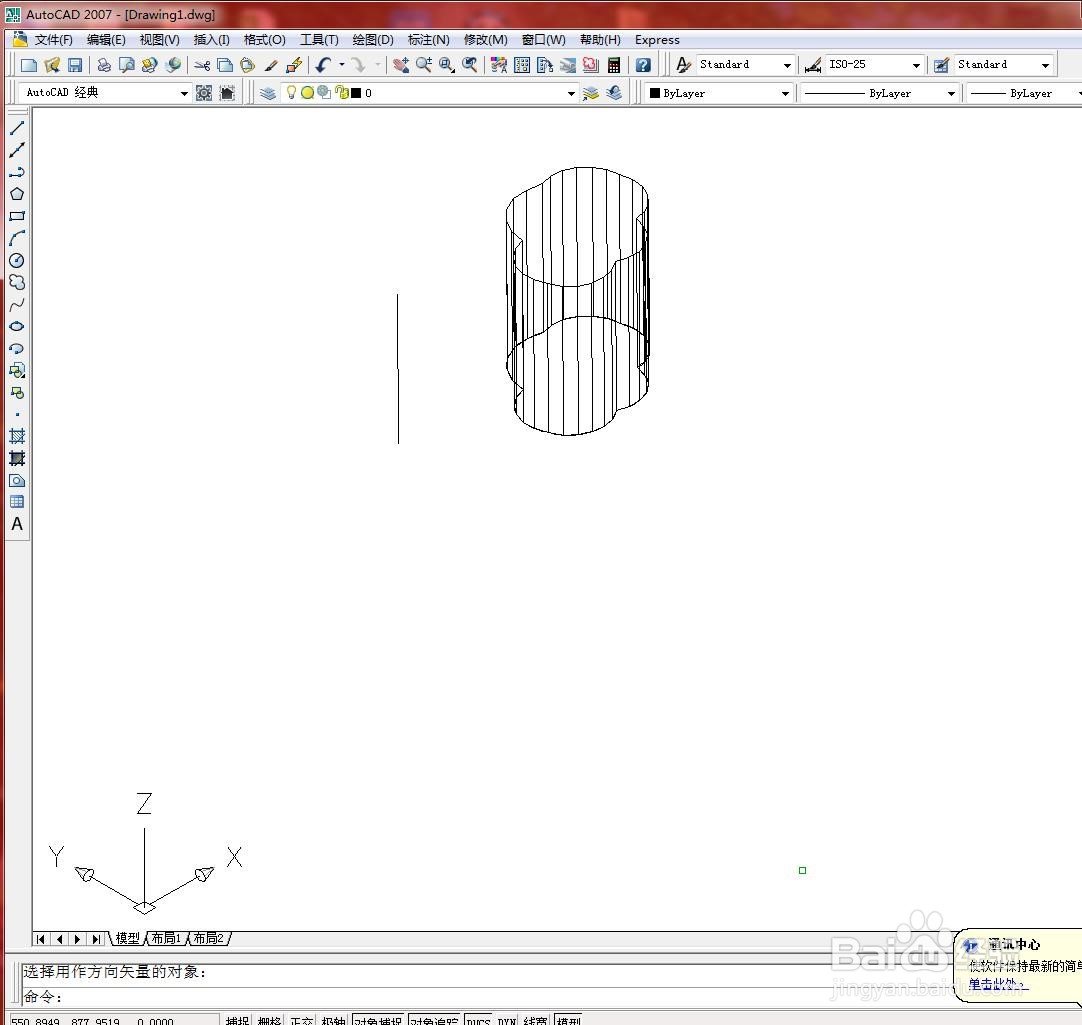
Task: Select the Hatch tool
Action: tap(17, 436)
